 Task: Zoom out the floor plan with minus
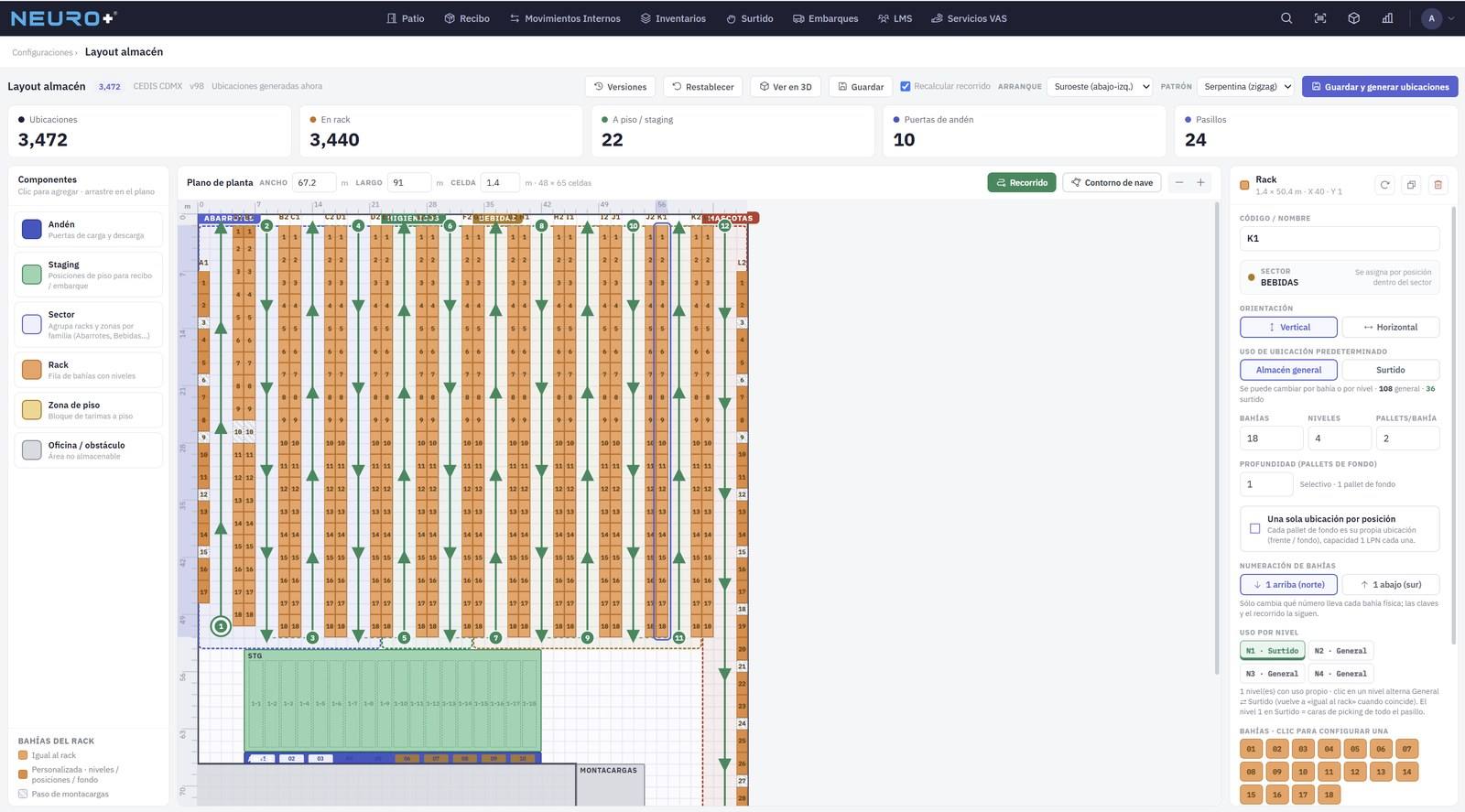pos(1179,182)
